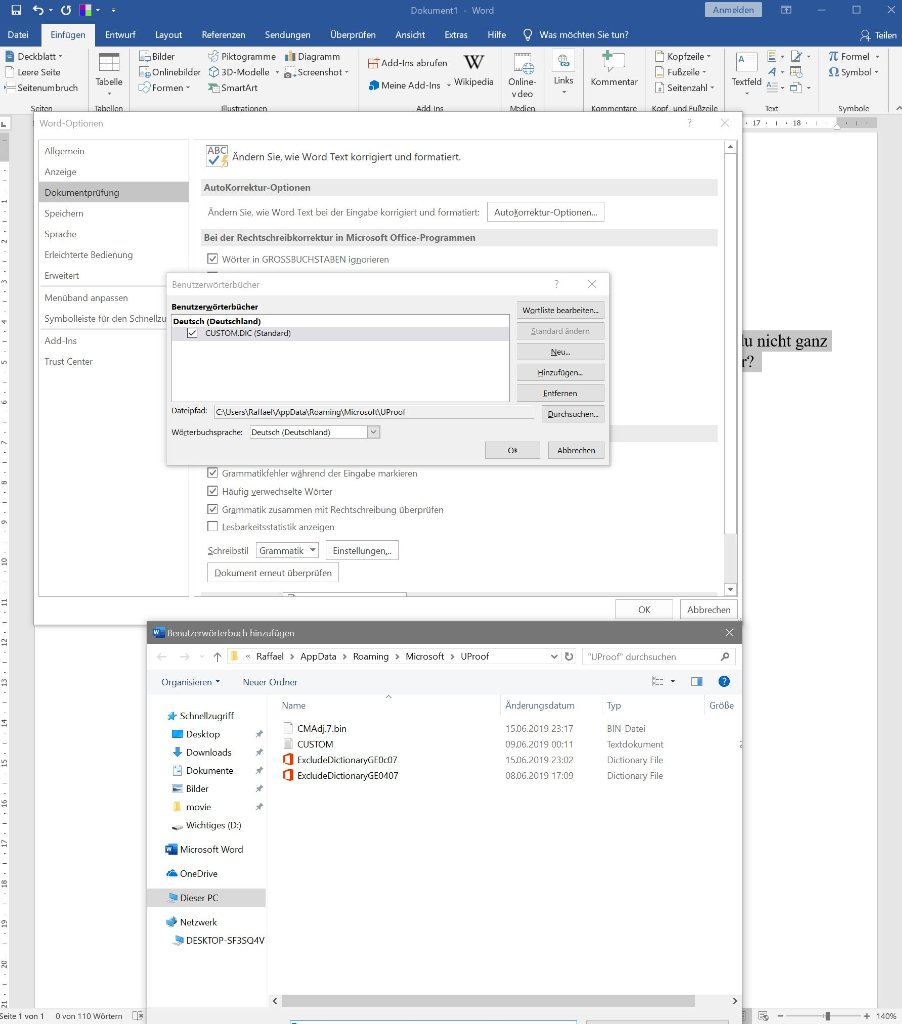
Task: Click Wortliste bearbeiten button
Action: pyautogui.click(x=560, y=310)
